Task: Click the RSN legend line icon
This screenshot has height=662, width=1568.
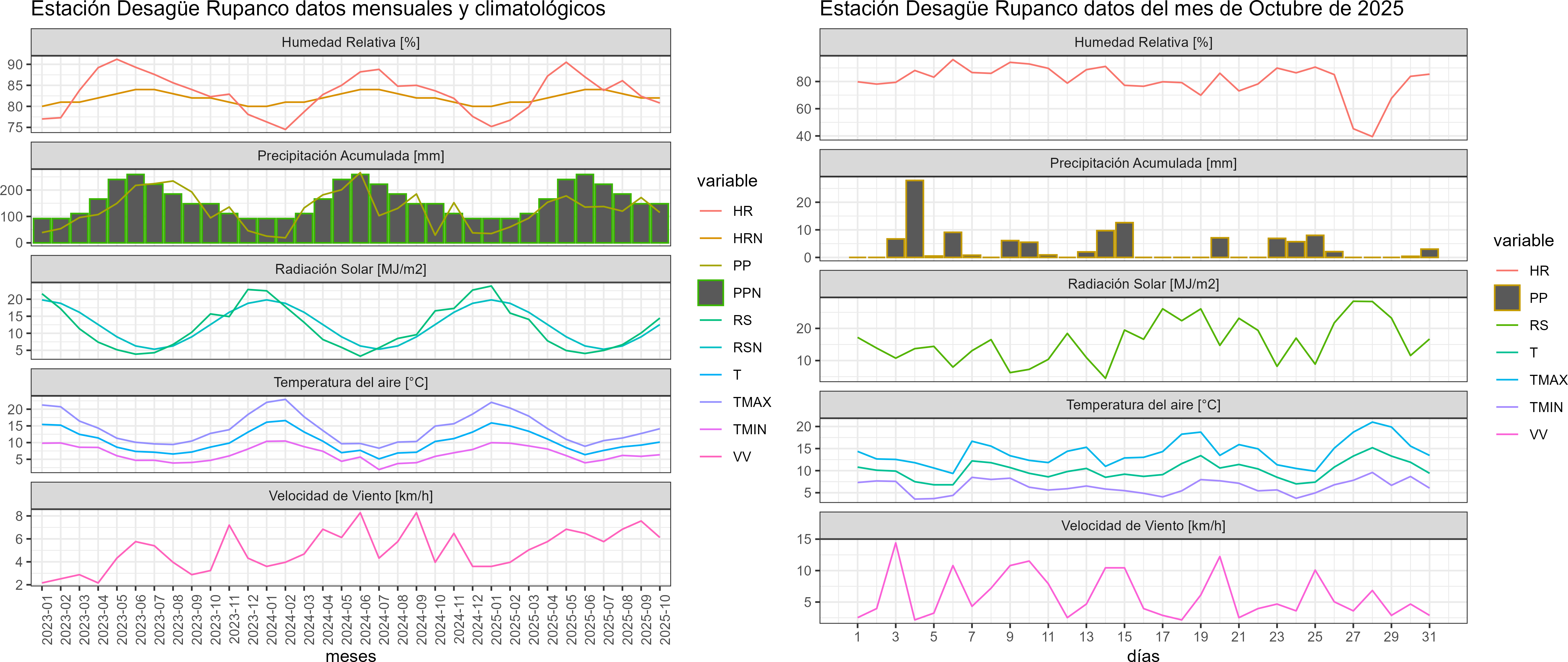Action: 710,347
